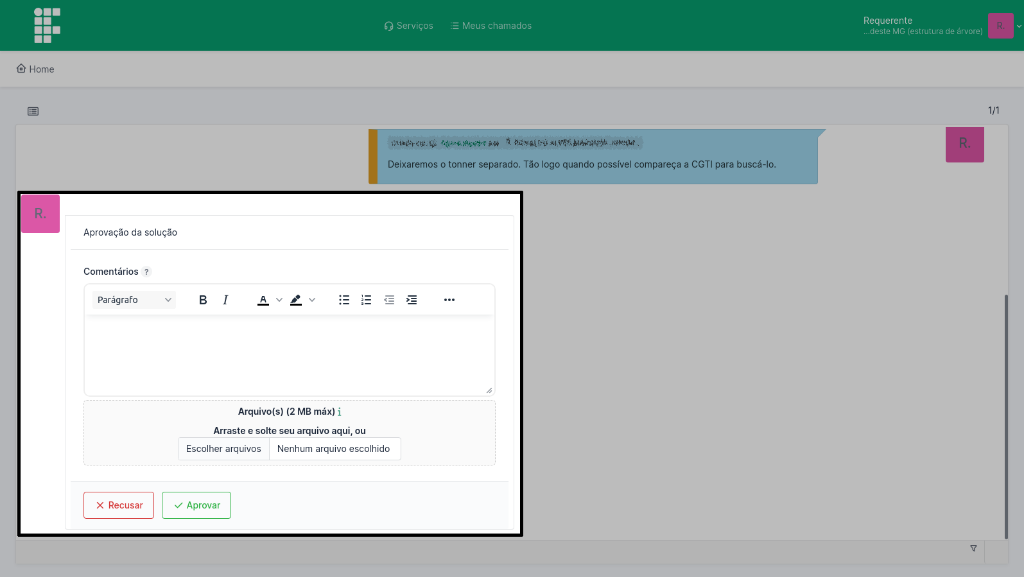Decrease indent of the paragraph
The height and width of the screenshot is (577, 1024).
(389, 300)
